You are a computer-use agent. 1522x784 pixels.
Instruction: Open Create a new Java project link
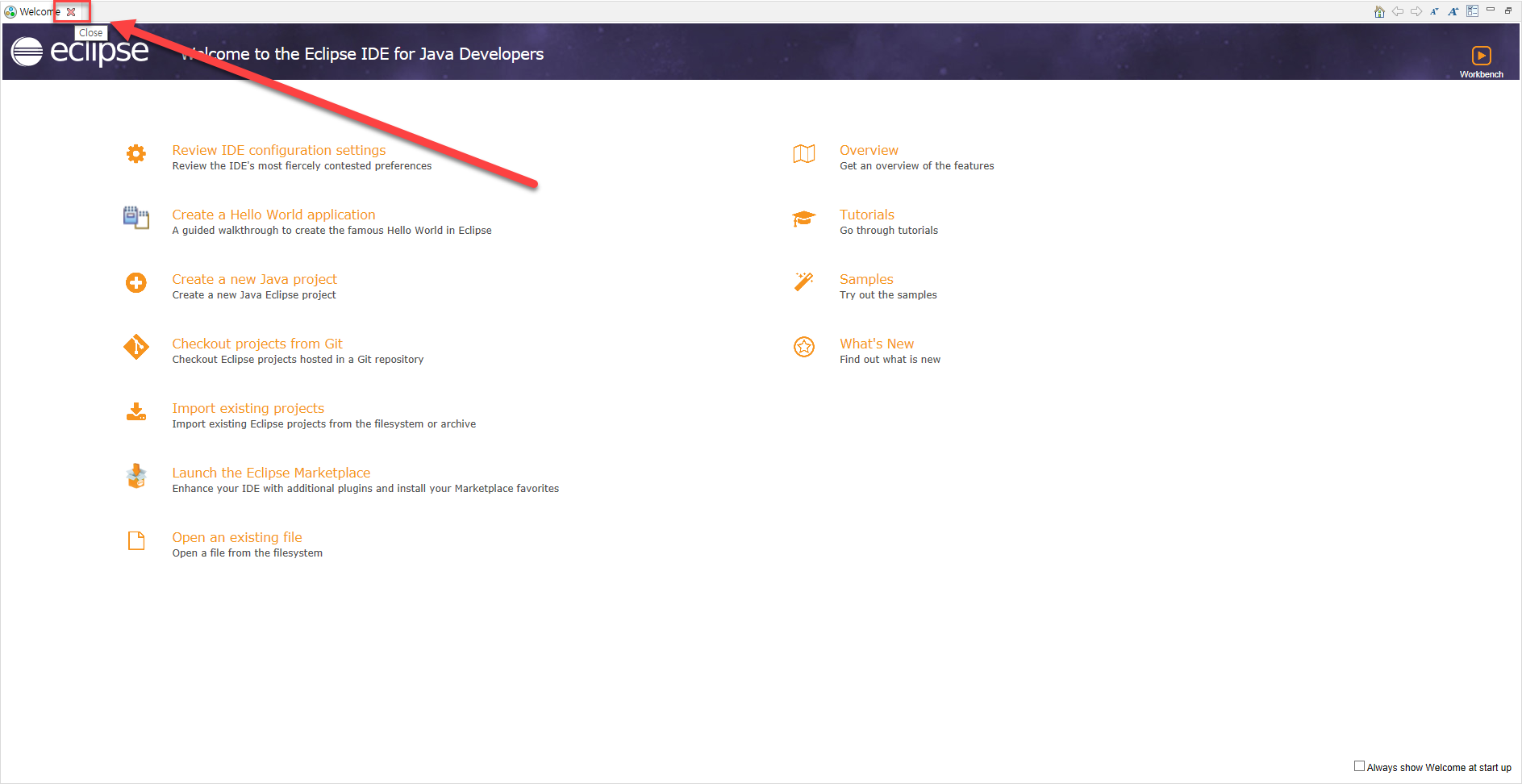tap(254, 279)
